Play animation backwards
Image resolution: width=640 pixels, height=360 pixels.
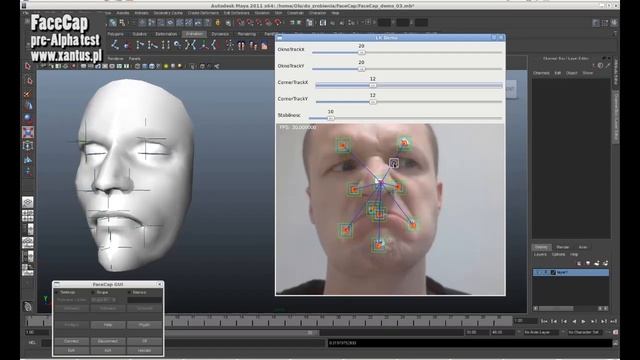574,321
